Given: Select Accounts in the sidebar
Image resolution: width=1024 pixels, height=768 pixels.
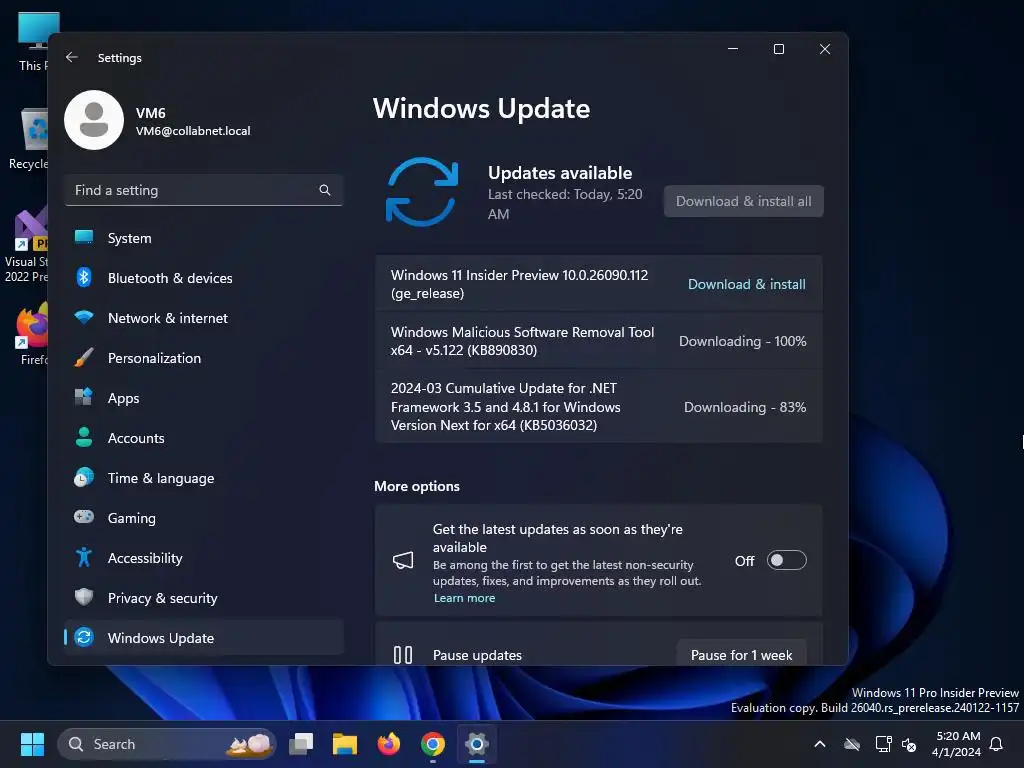Looking at the screenshot, I should tap(204, 438).
